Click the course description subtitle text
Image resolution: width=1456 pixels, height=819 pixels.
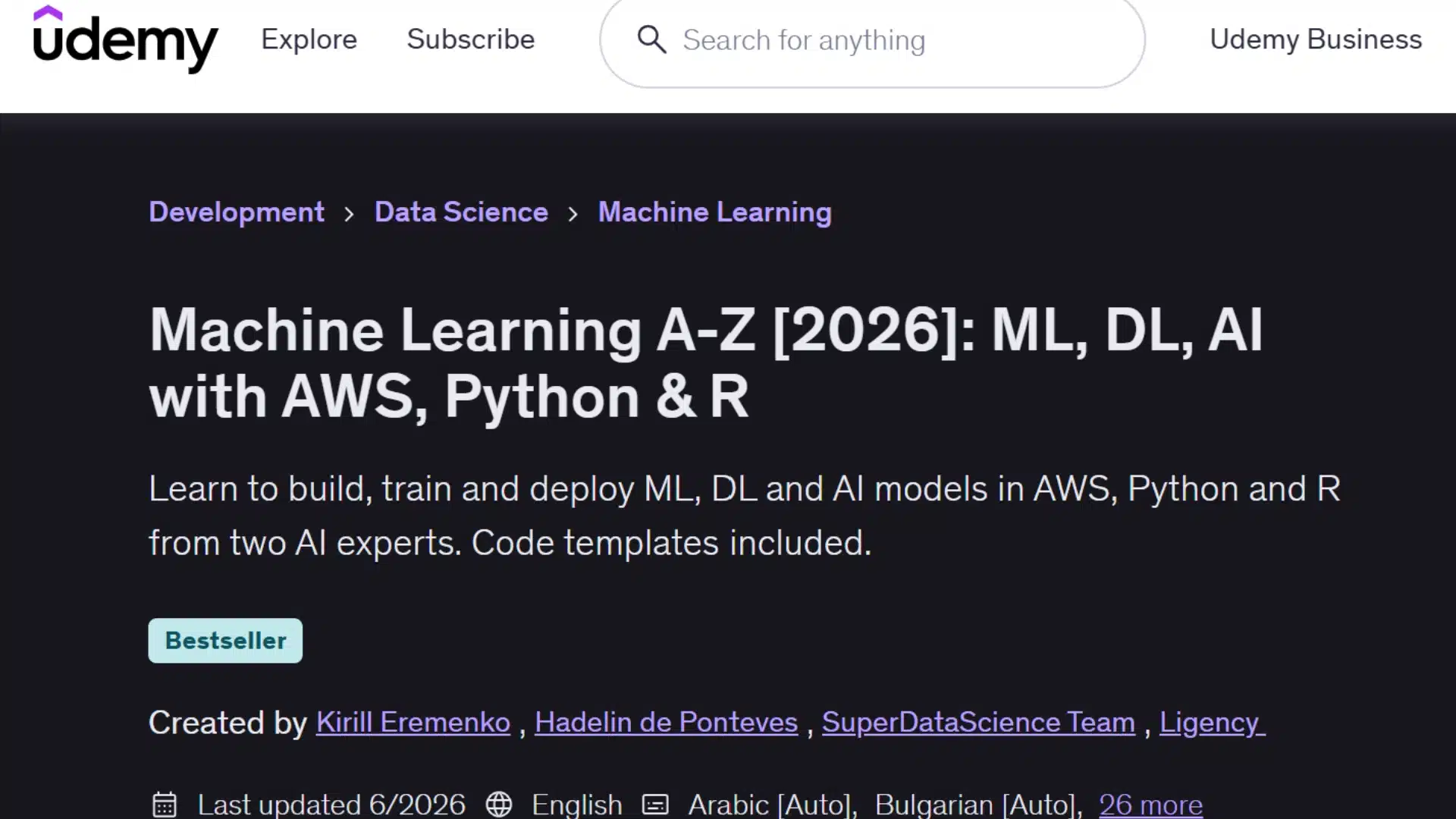tap(745, 516)
